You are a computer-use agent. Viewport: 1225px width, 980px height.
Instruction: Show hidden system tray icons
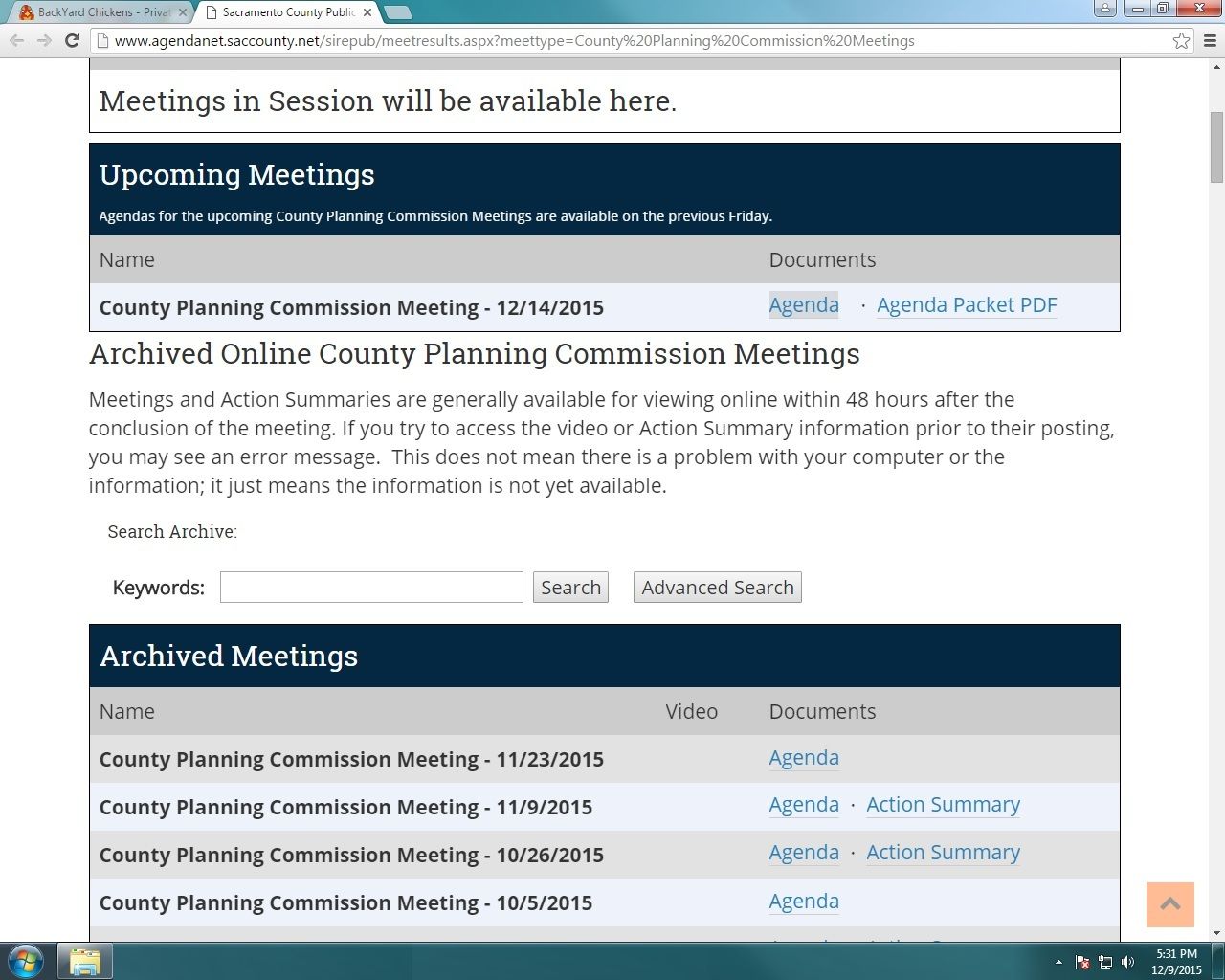pyautogui.click(x=1058, y=962)
